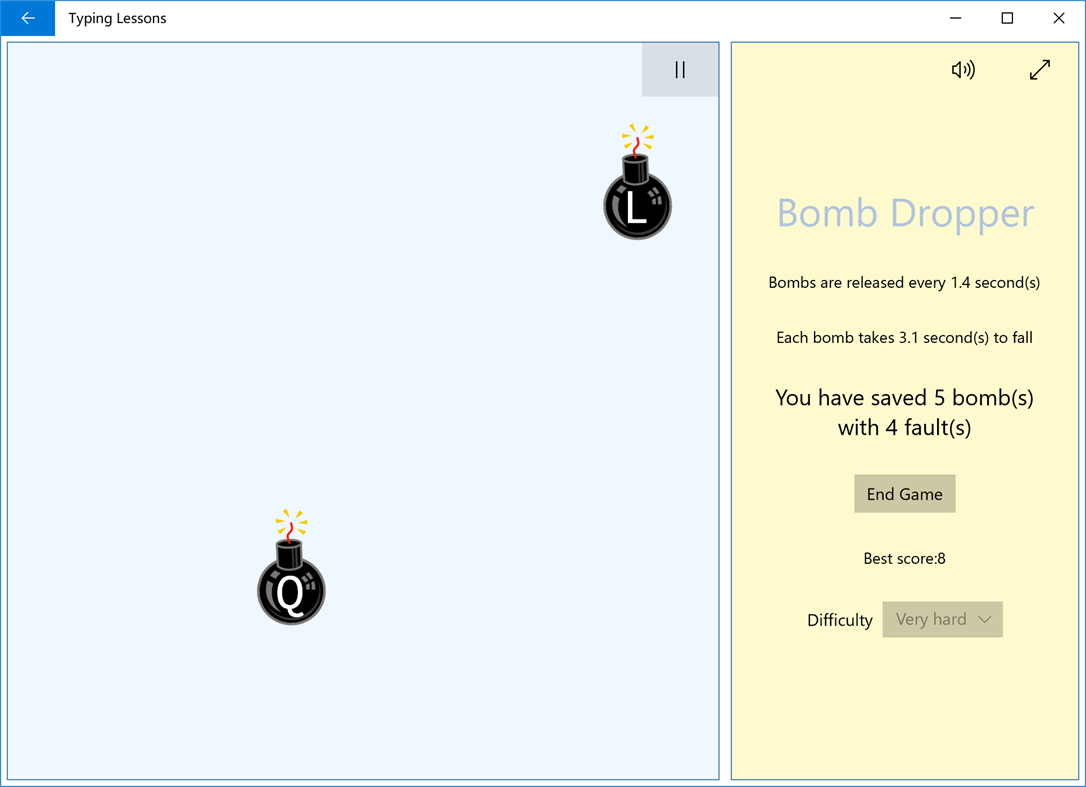Click the fuse spark on the Q bomb

[x=291, y=521]
